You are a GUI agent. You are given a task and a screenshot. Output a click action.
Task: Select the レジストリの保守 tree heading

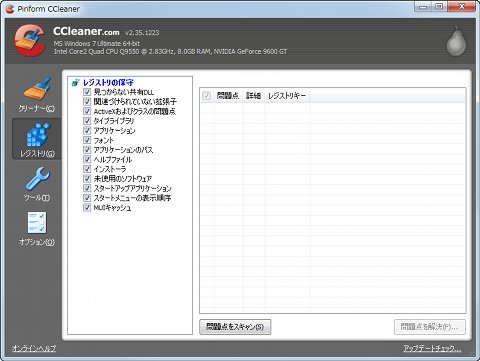point(108,82)
